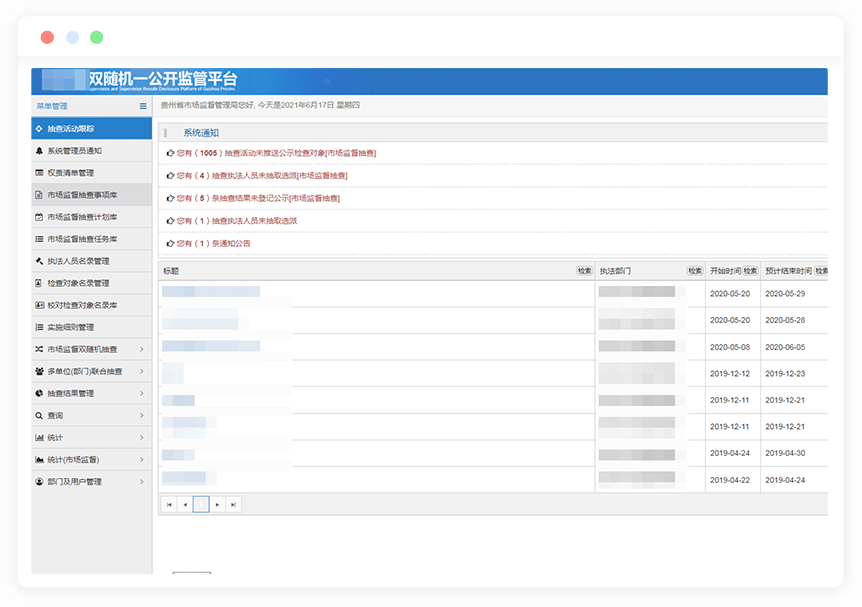The width and height of the screenshot is (862, 607).
Task: Click the 检索 button in 标题 column
Action: (584, 271)
